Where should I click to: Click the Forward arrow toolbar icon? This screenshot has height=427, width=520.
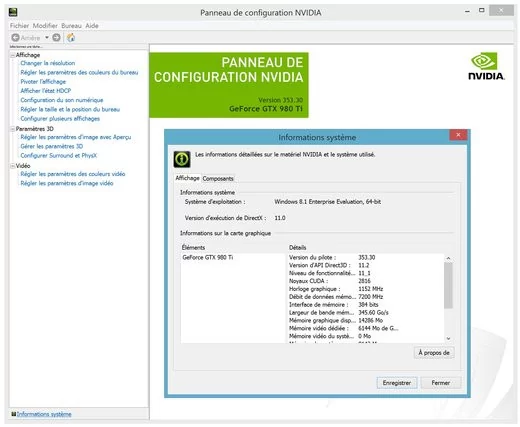[x=56, y=38]
